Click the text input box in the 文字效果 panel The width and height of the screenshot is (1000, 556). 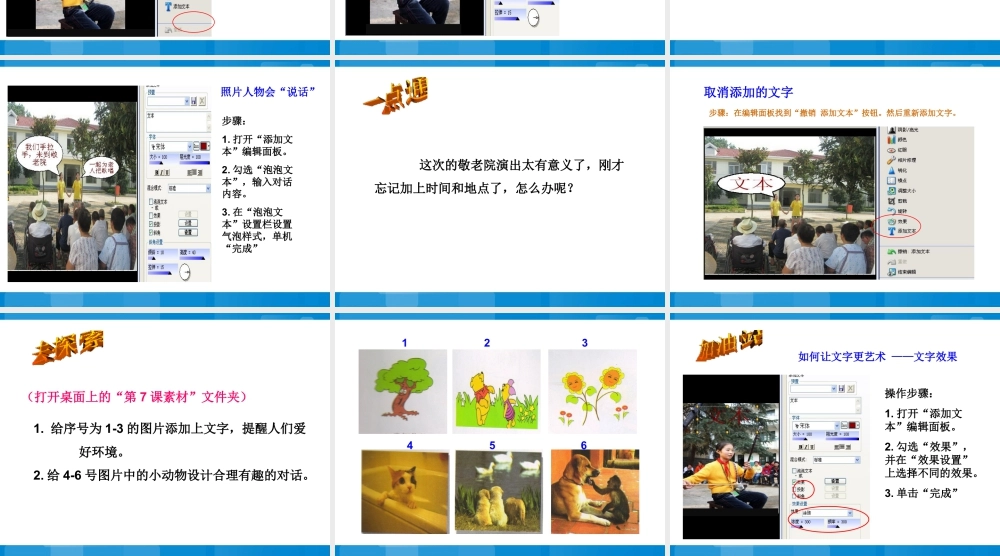tap(825, 406)
